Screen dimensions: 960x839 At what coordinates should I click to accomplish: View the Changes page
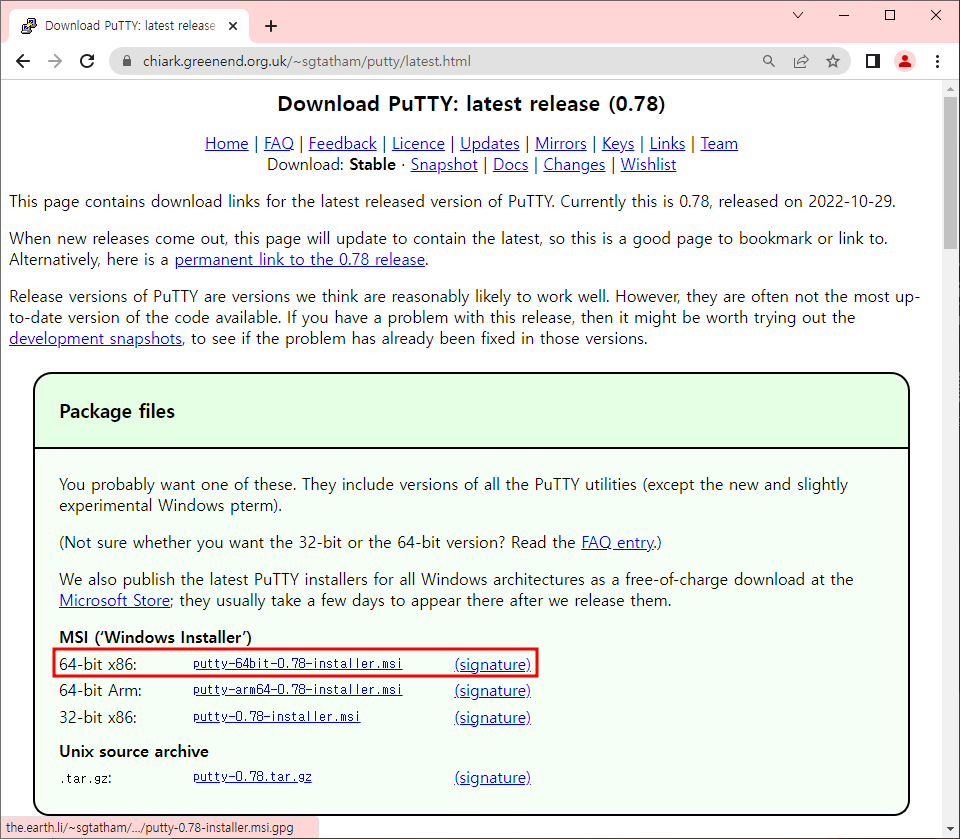coord(574,165)
